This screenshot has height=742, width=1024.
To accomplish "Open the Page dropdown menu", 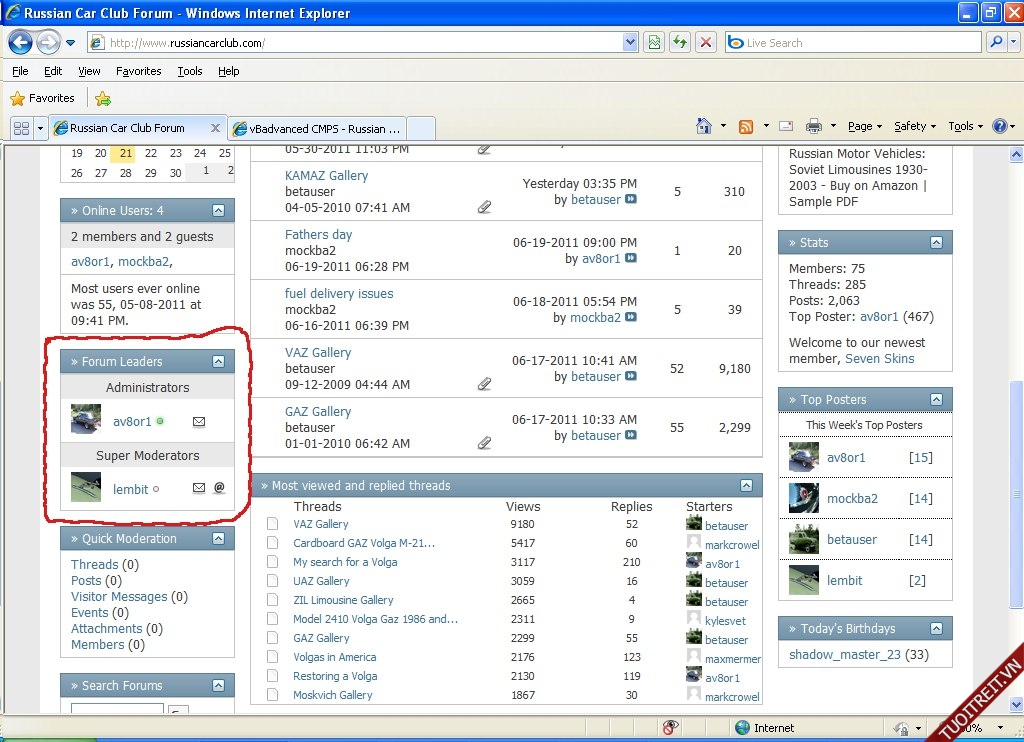I will [x=864, y=126].
